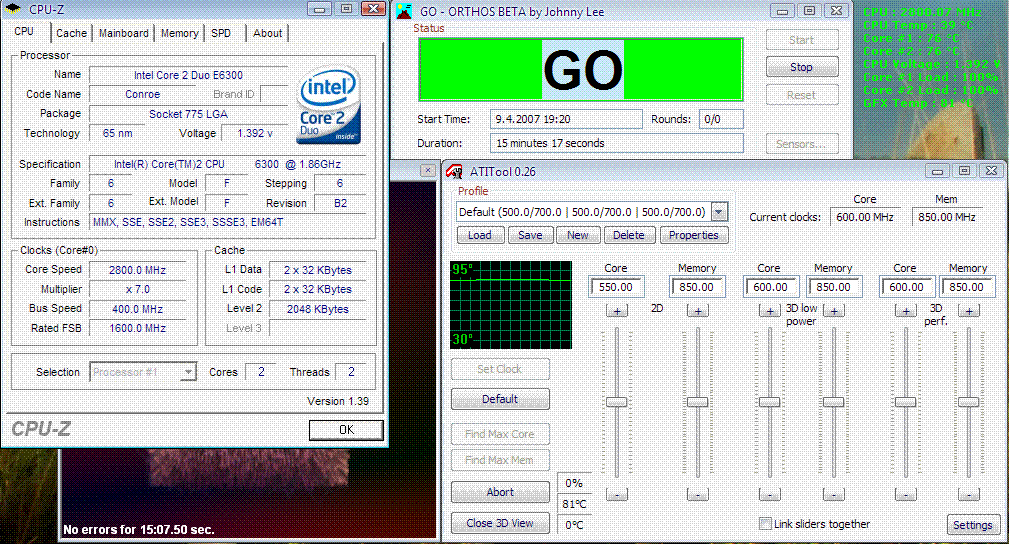Increase 2D Memory clock with plus button
Viewport: 1009px width, 544px height.
point(698,311)
